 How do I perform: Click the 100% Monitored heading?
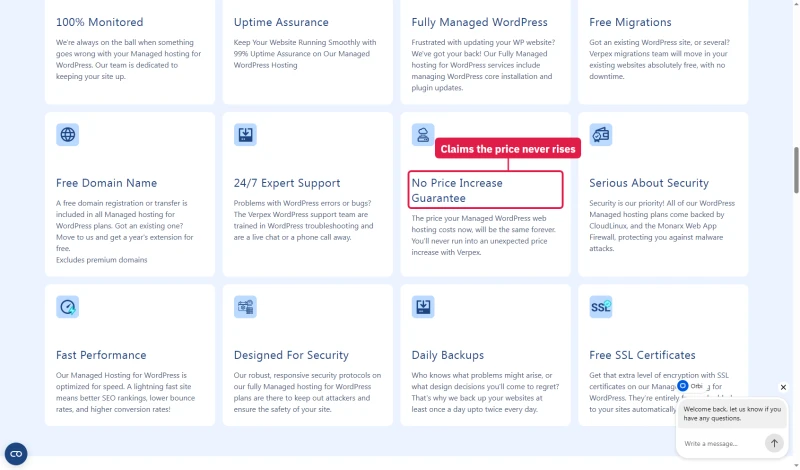coord(99,22)
